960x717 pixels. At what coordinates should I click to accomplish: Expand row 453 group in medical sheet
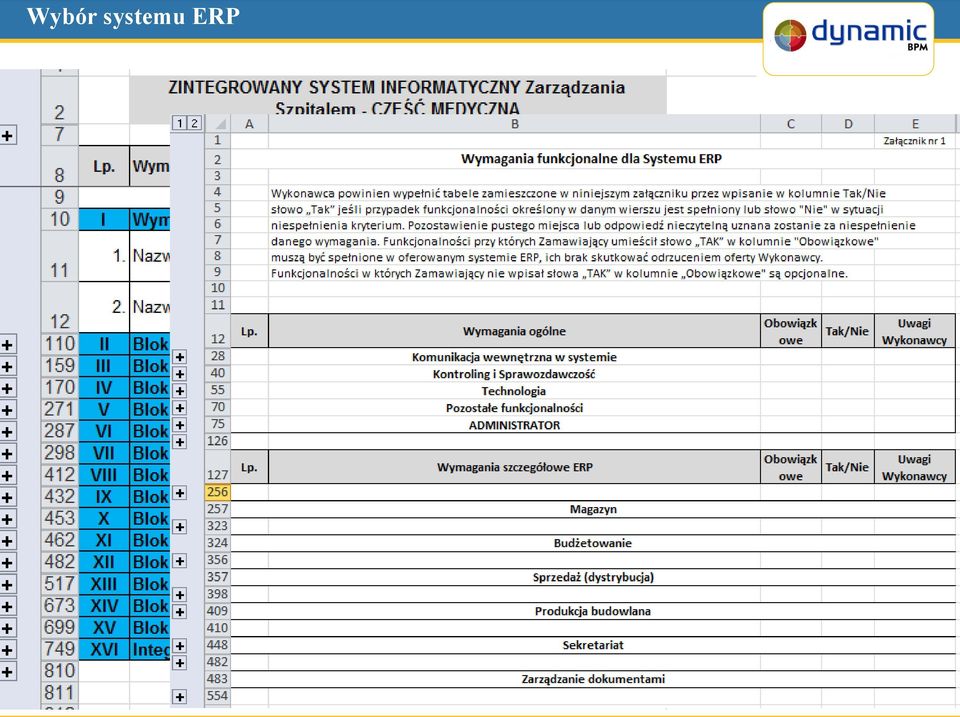coord(7,519)
